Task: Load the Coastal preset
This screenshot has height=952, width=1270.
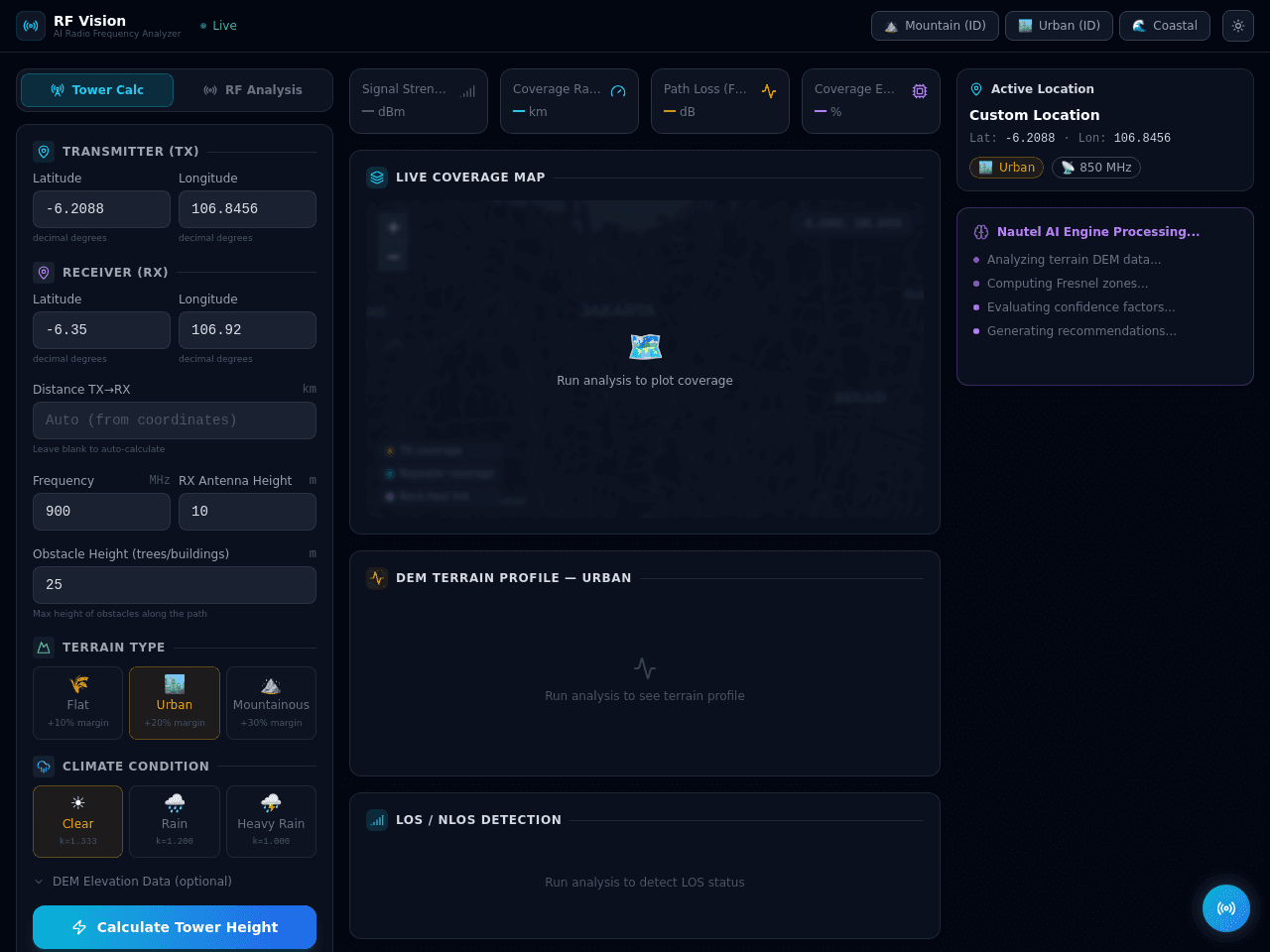Action: click(1165, 26)
